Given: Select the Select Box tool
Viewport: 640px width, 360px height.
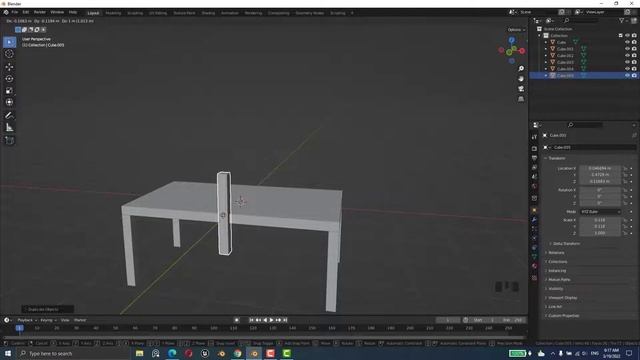Looking at the screenshot, I should [9, 42].
